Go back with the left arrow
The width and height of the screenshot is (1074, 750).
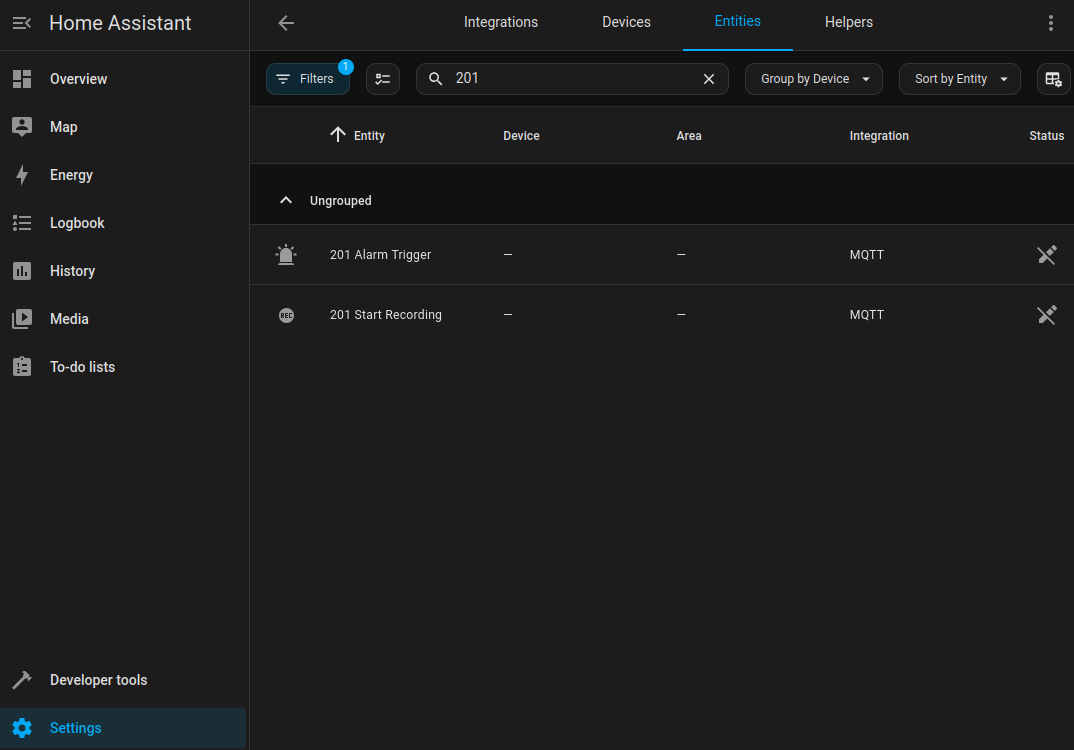coord(286,23)
